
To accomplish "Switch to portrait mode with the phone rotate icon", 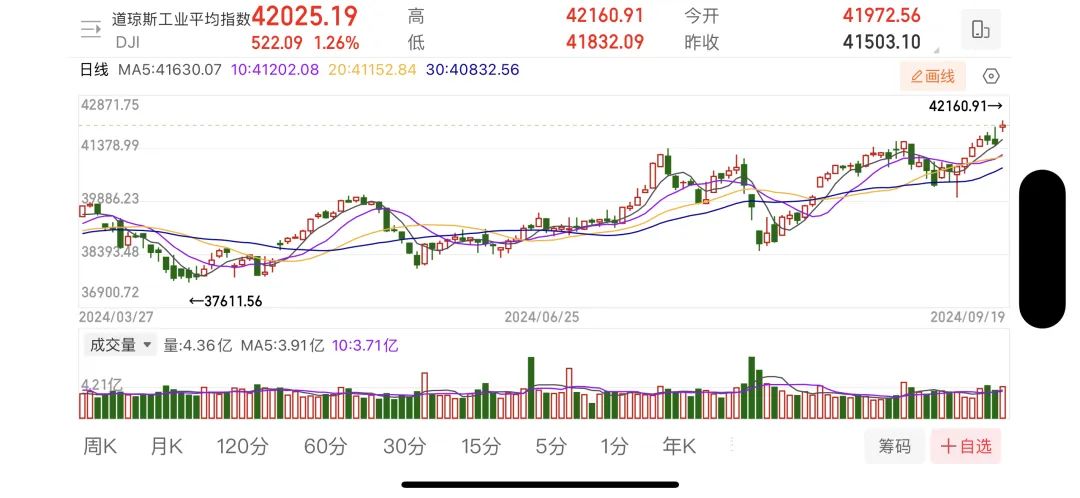I will [x=981, y=30].
